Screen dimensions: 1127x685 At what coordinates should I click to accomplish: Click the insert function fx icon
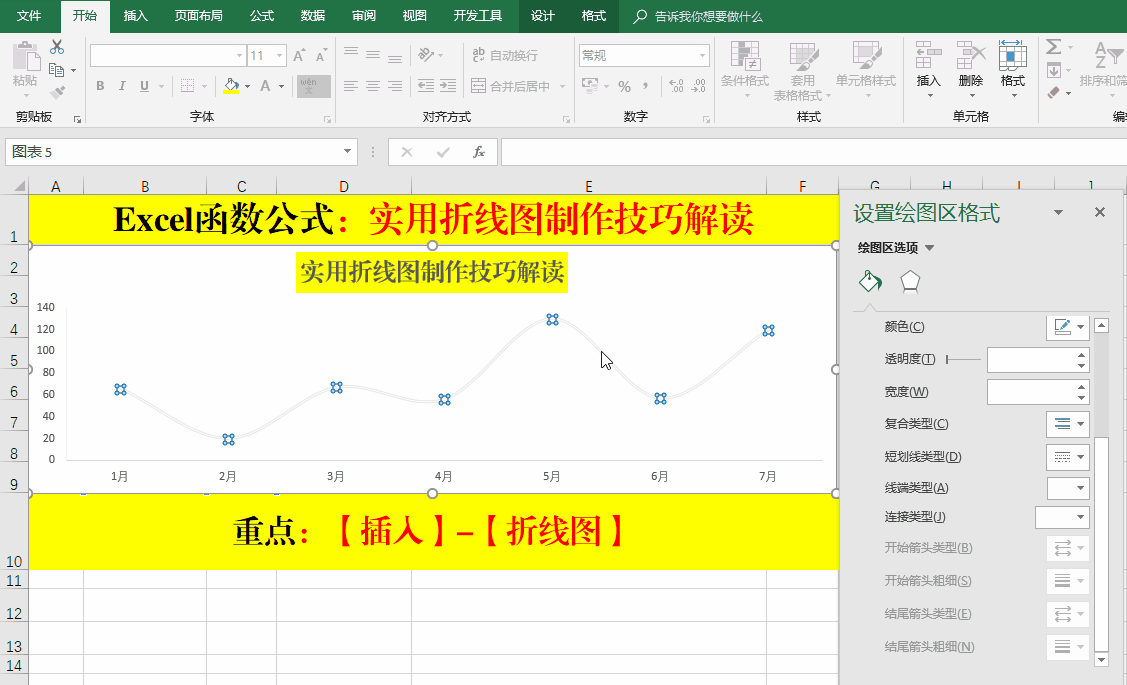[x=479, y=152]
